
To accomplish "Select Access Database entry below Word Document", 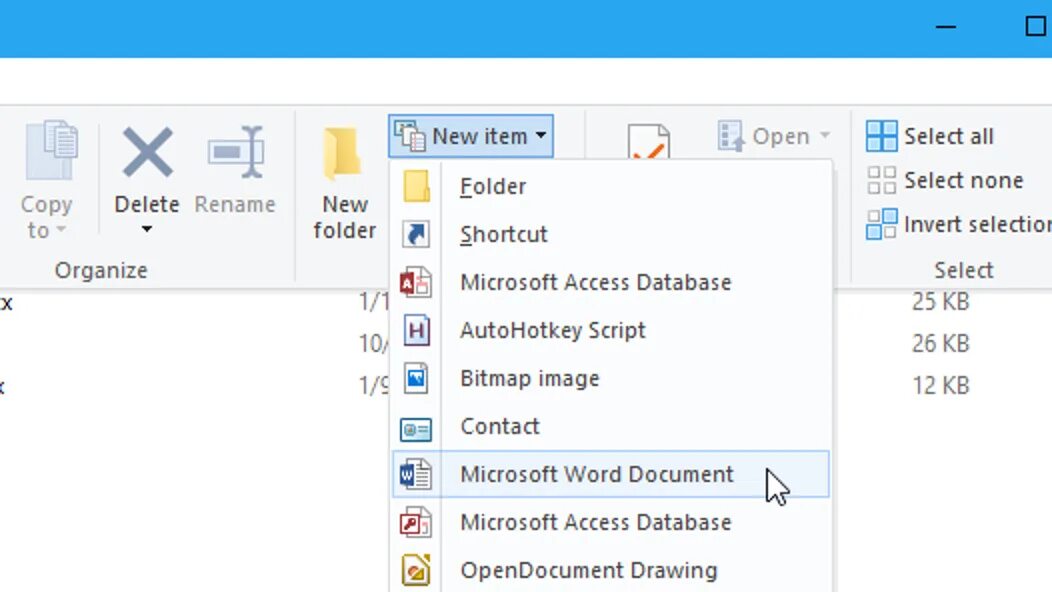I will pyautogui.click(x=611, y=522).
